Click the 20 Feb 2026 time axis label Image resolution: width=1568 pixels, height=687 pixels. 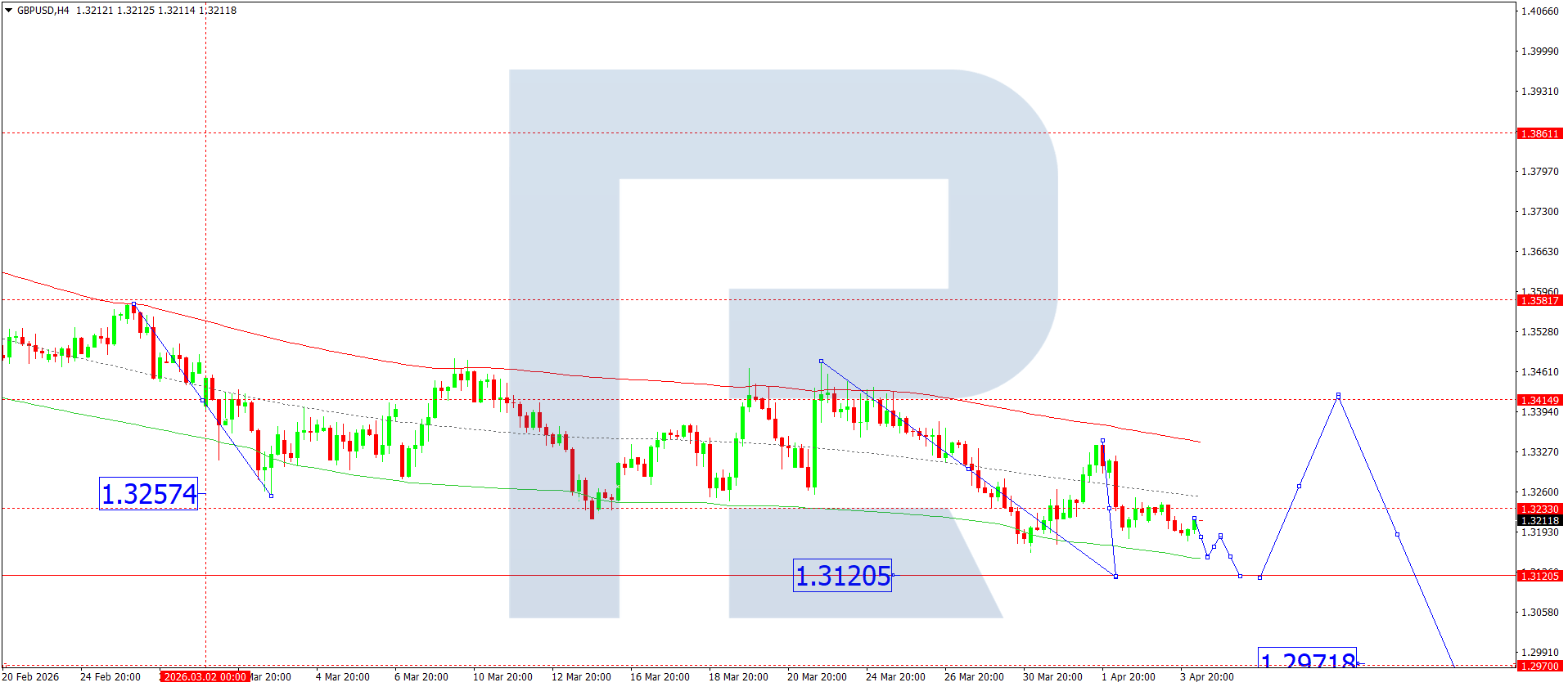pos(31,676)
